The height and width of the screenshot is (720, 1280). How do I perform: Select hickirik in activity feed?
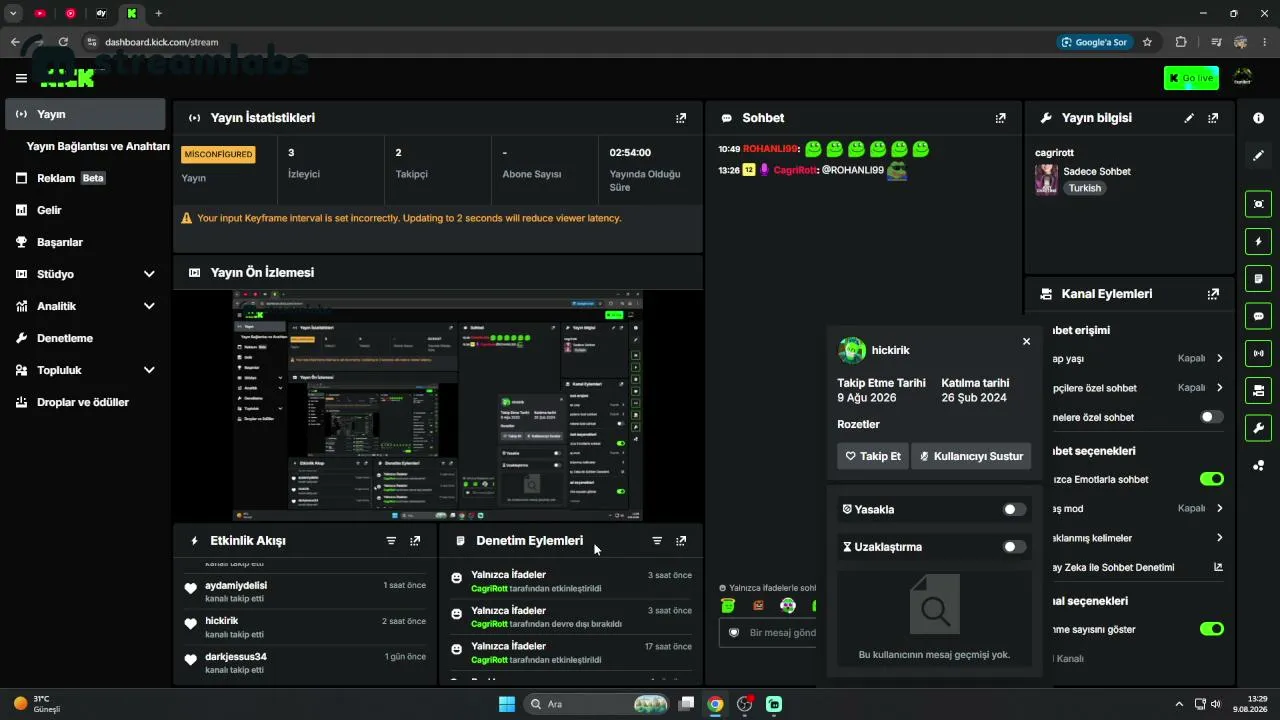coord(222,621)
